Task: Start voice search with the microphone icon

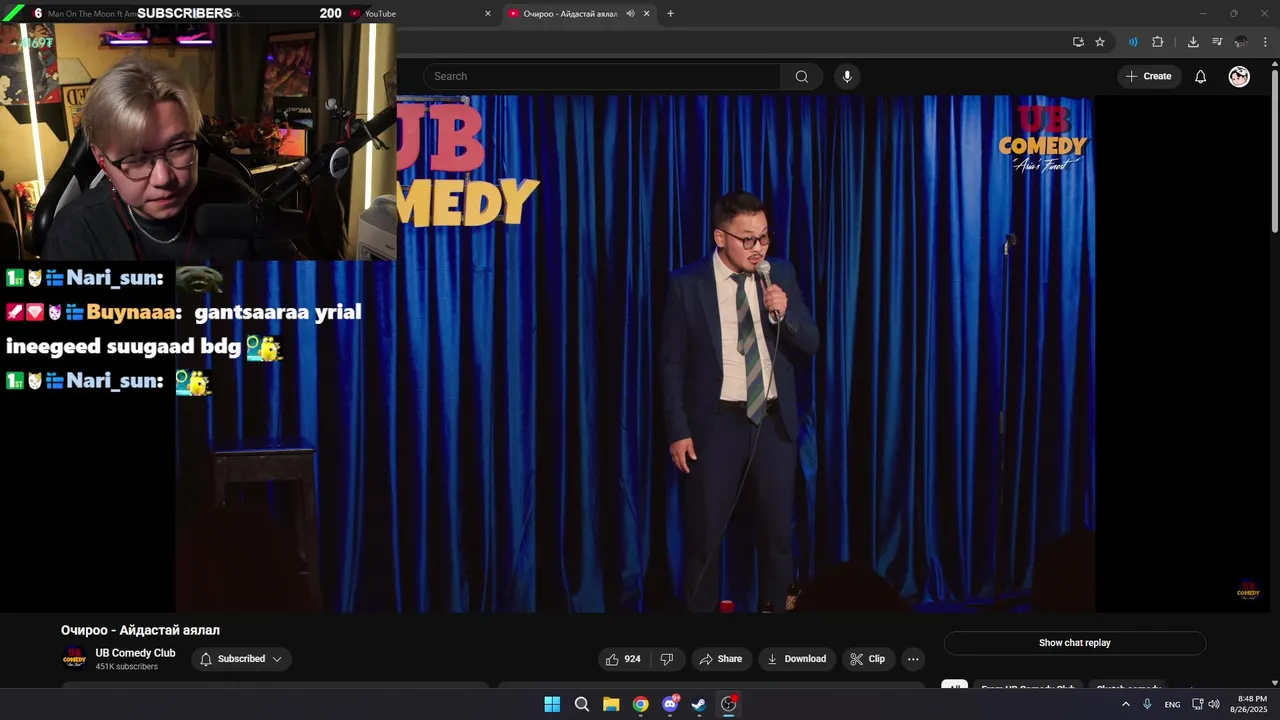Action: pos(847,76)
